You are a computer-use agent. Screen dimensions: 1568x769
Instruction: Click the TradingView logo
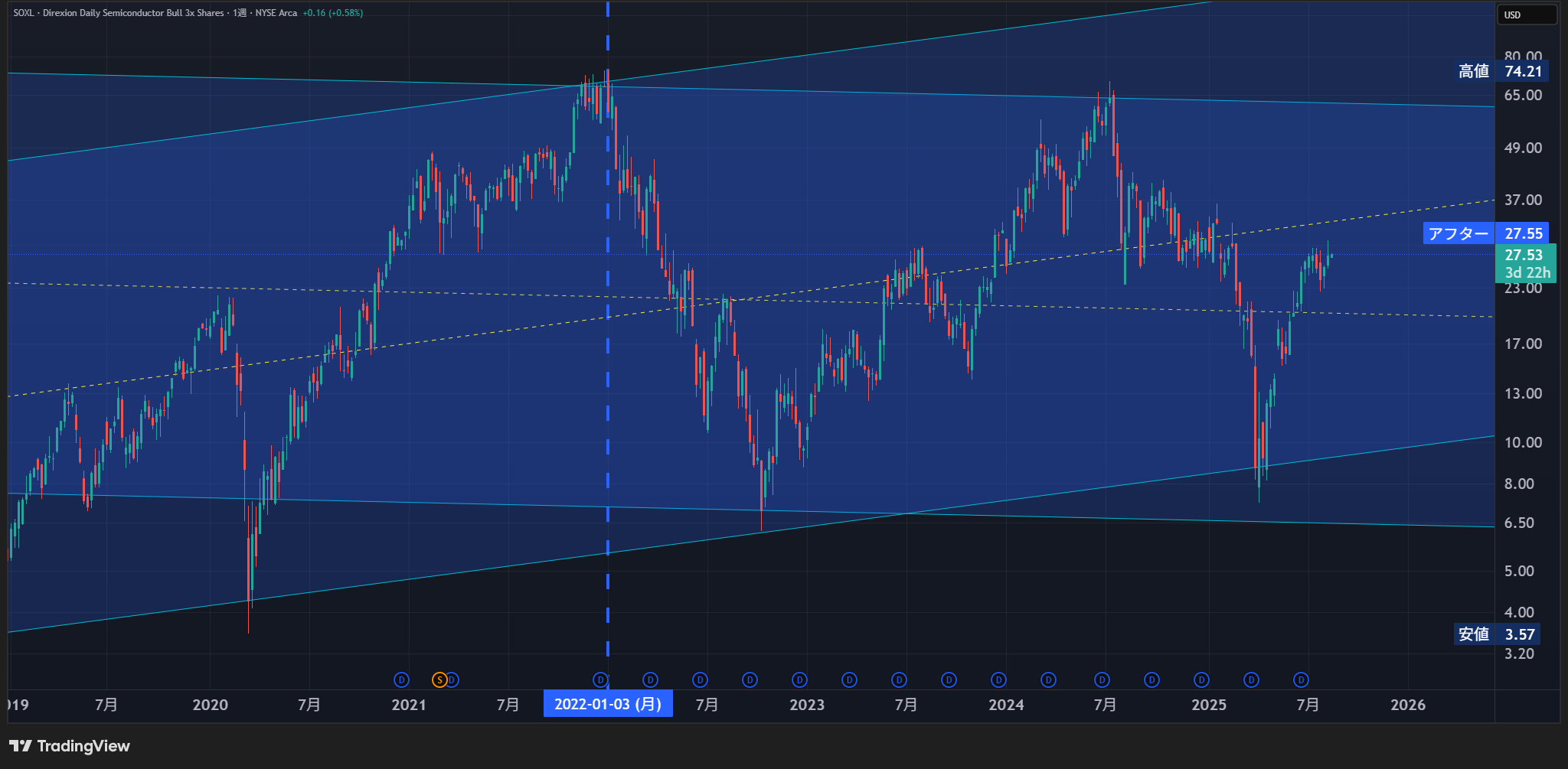tap(70, 746)
